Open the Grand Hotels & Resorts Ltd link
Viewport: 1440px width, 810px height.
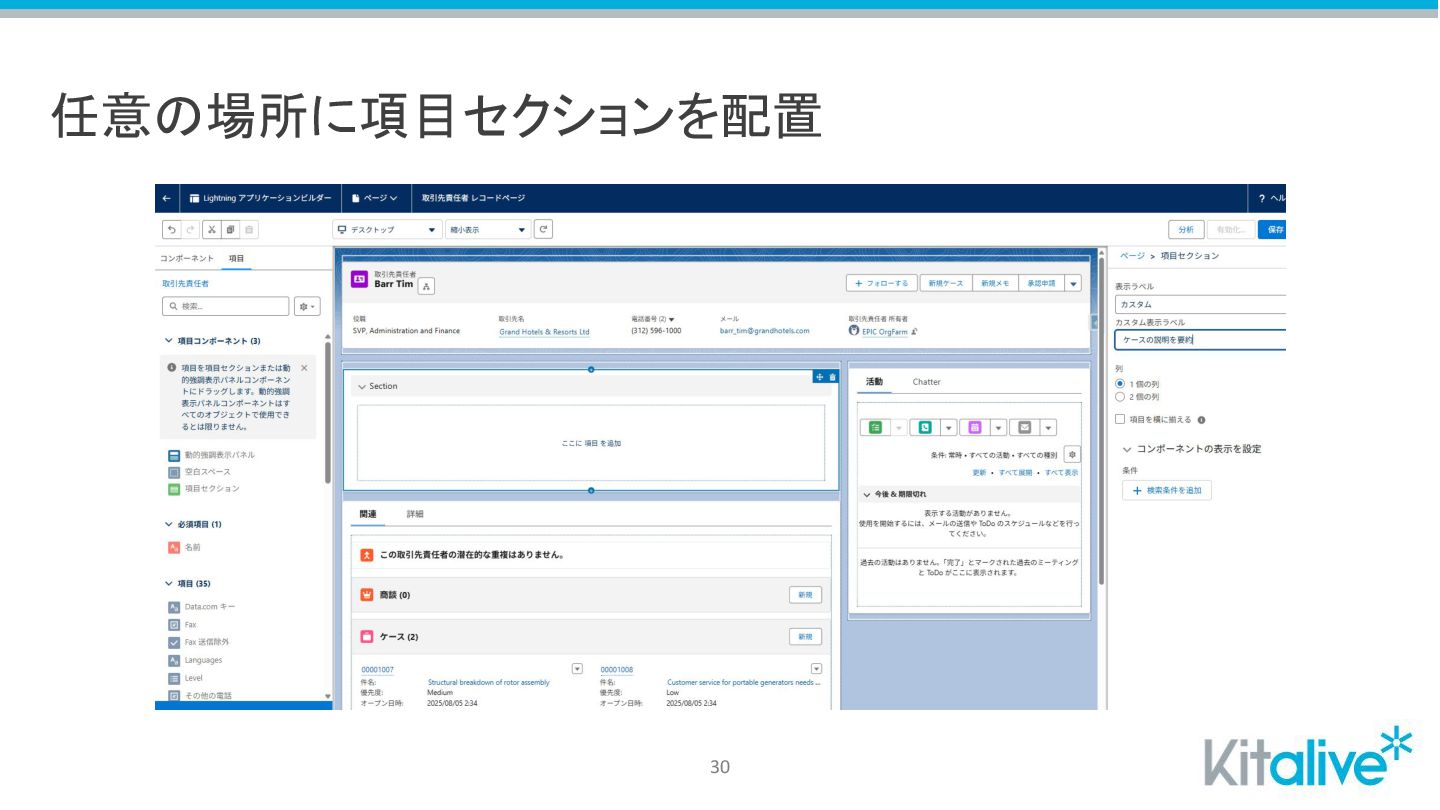pos(544,332)
